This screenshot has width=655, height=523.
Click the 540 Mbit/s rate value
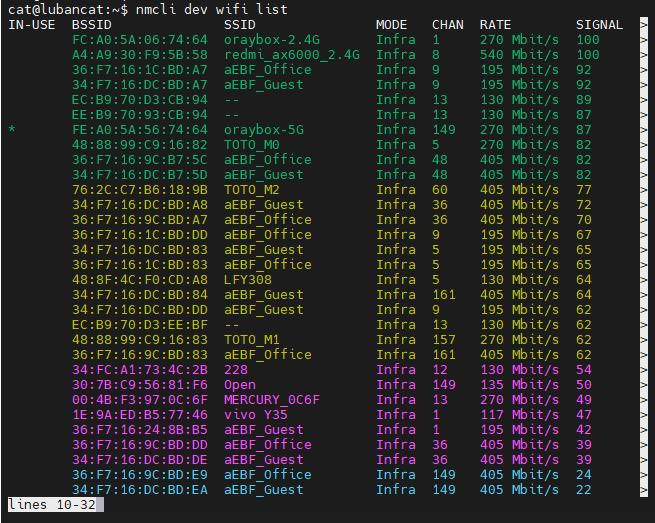(519, 55)
